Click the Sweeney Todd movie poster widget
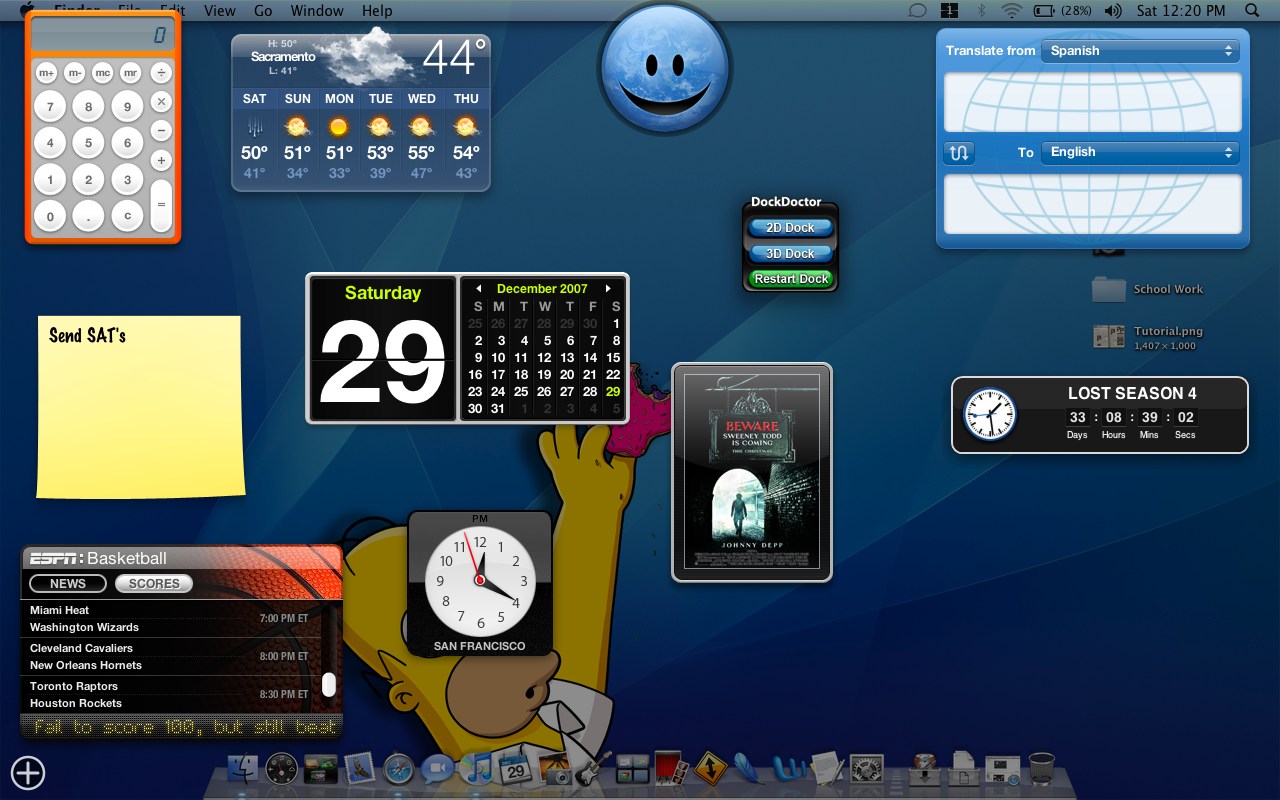The width and height of the screenshot is (1280, 800). [x=752, y=472]
